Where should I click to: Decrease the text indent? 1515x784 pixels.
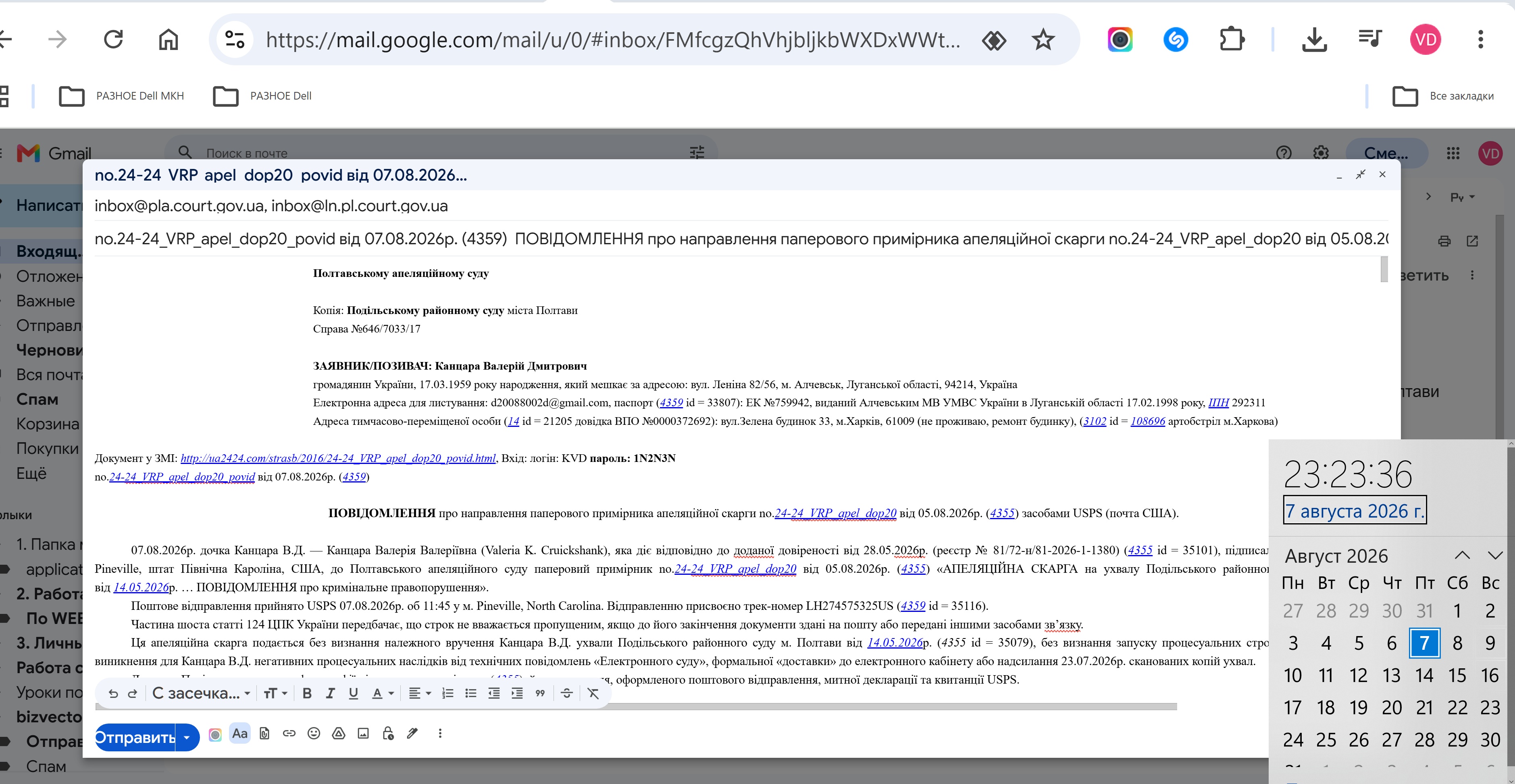click(493, 693)
